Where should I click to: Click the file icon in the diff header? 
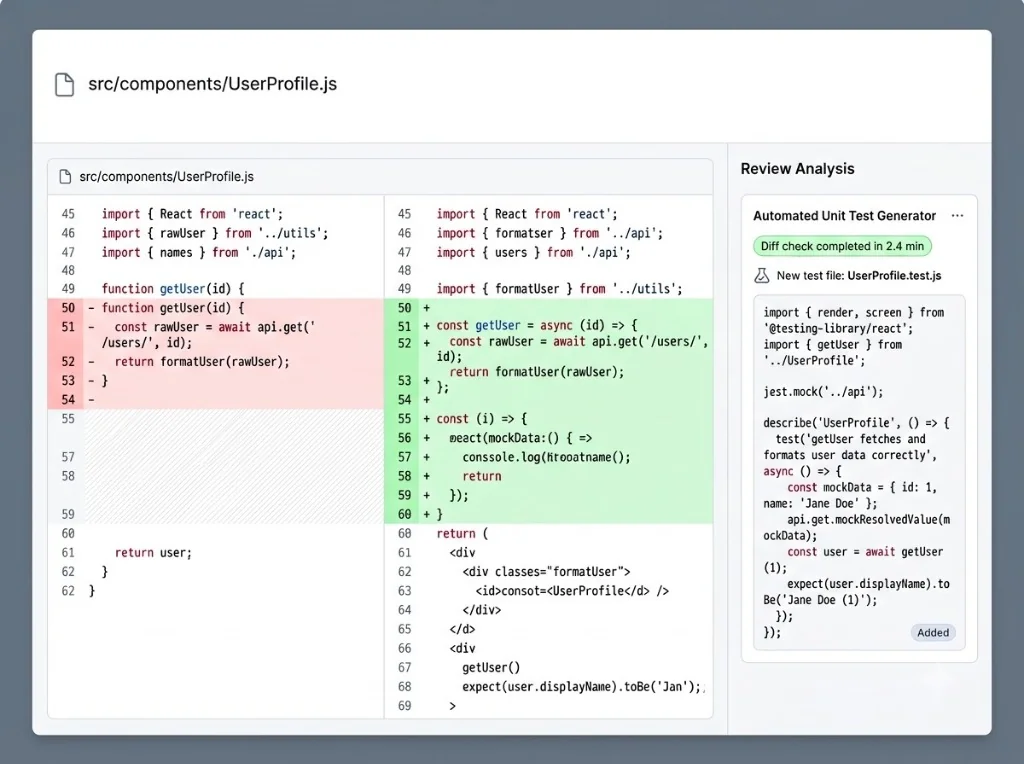pyautogui.click(x=65, y=177)
